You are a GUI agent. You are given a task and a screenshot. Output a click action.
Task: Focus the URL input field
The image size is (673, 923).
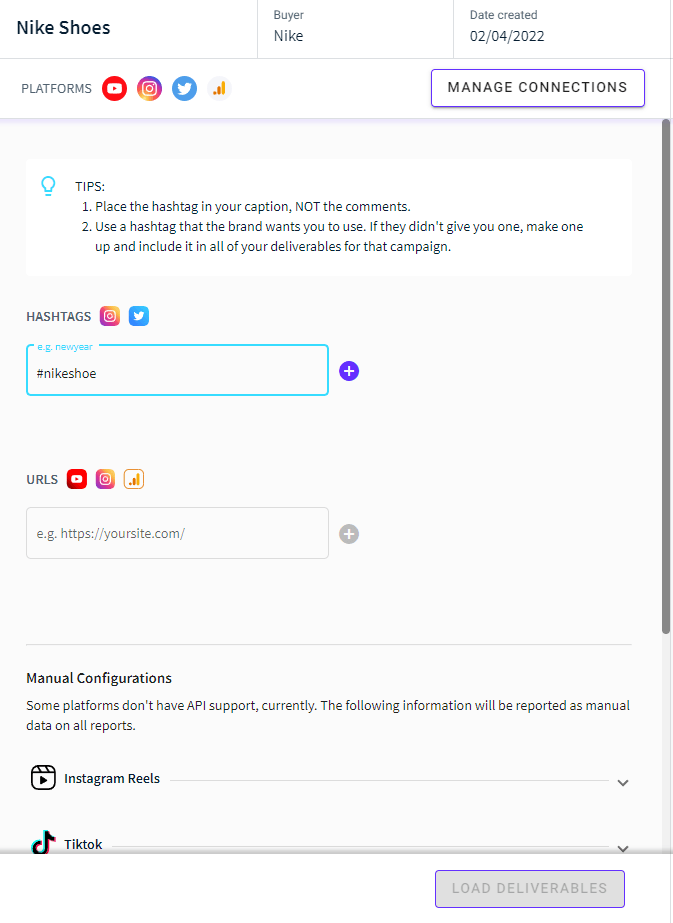coord(177,533)
